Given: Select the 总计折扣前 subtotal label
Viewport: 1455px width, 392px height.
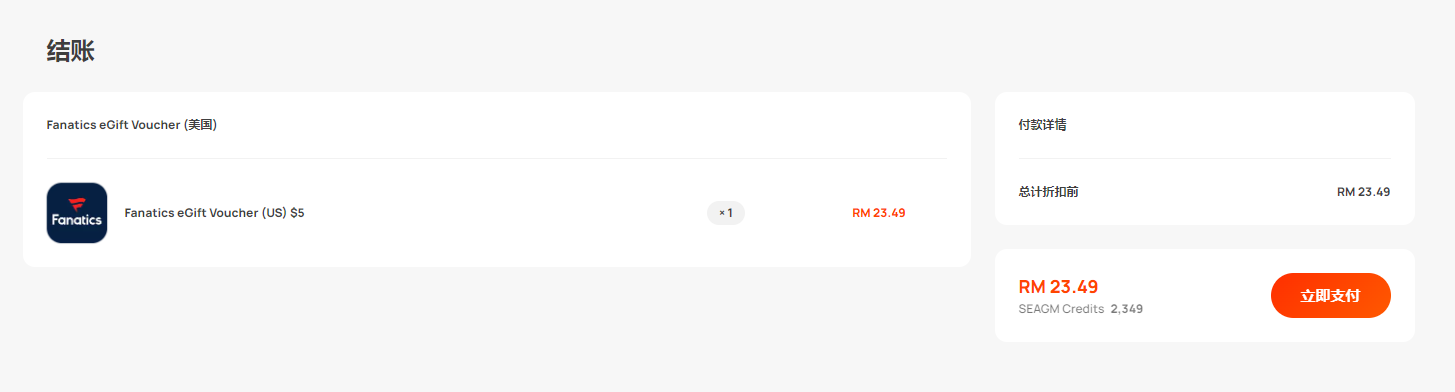Looking at the screenshot, I should (x=1048, y=191).
